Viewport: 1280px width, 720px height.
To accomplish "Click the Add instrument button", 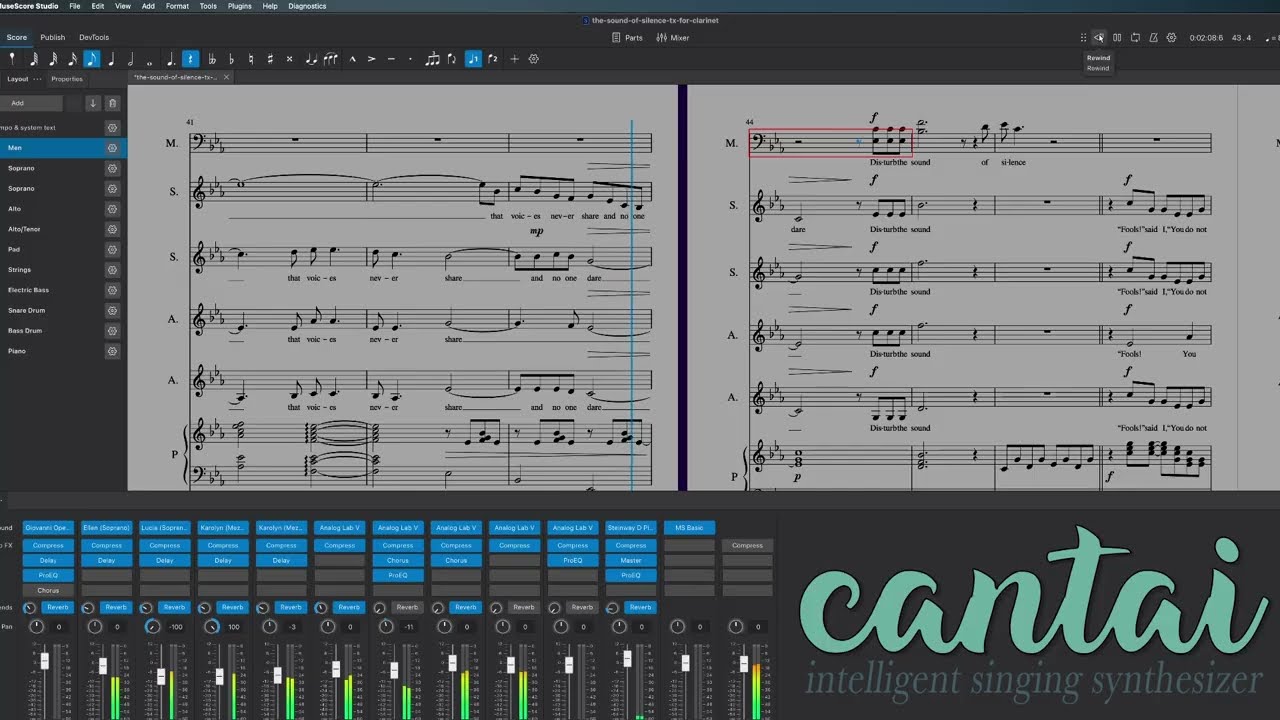I will tap(31, 103).
